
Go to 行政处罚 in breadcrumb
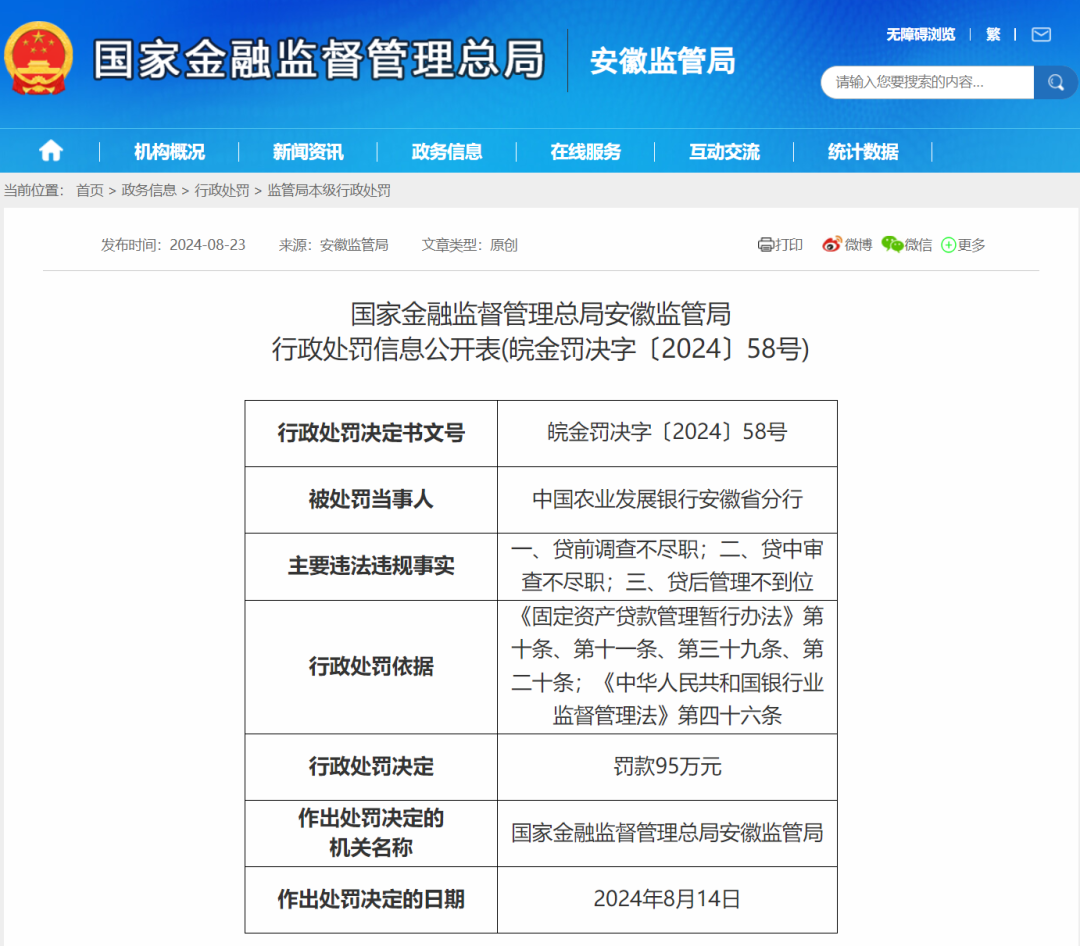[222, 190]
